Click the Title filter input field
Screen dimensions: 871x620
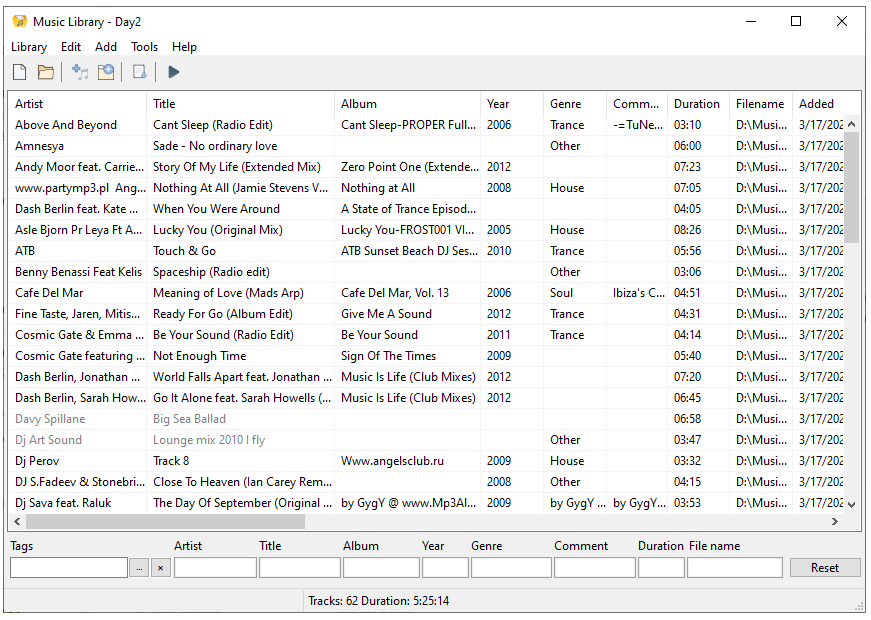(300, 568)
